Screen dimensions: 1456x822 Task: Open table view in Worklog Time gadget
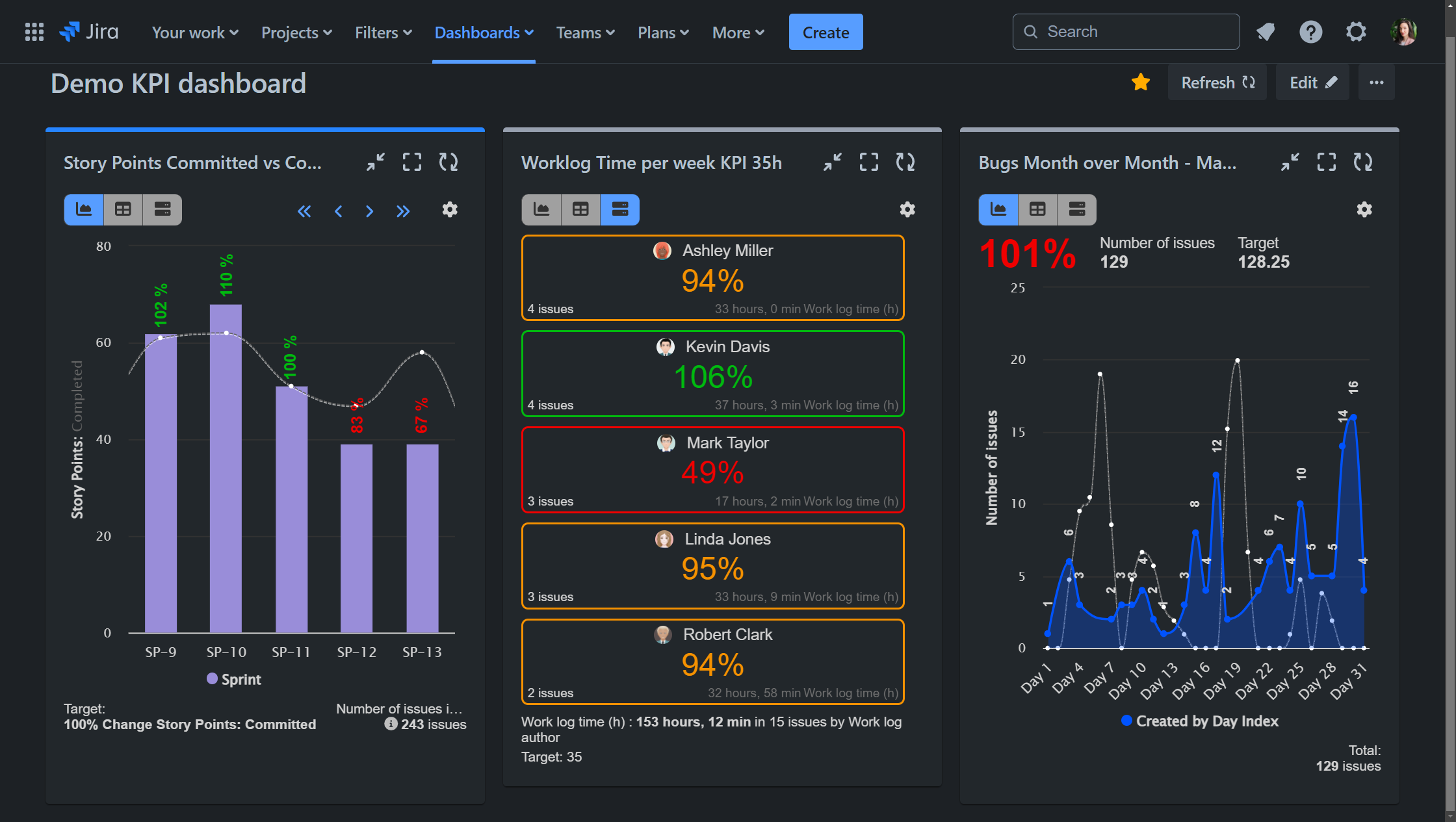pos(580,209)
